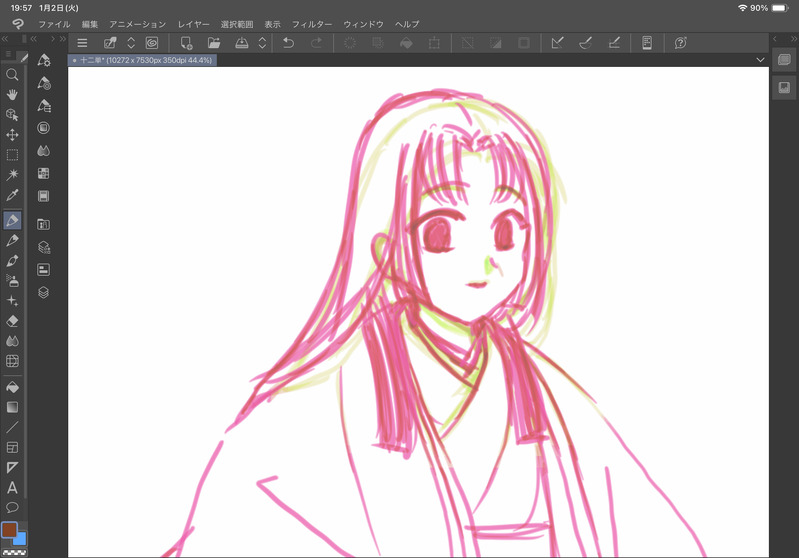Expand right palette dock double arrow
This screenshot has width=799, height=558.
click(x=793, y=39)
